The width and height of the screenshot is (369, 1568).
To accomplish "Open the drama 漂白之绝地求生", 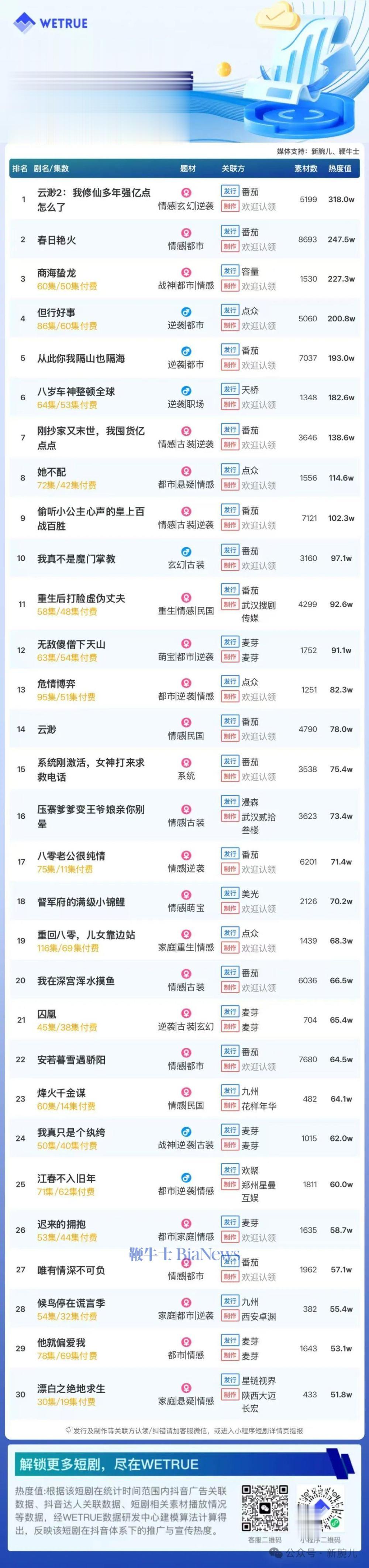I will coord(71,1388).
